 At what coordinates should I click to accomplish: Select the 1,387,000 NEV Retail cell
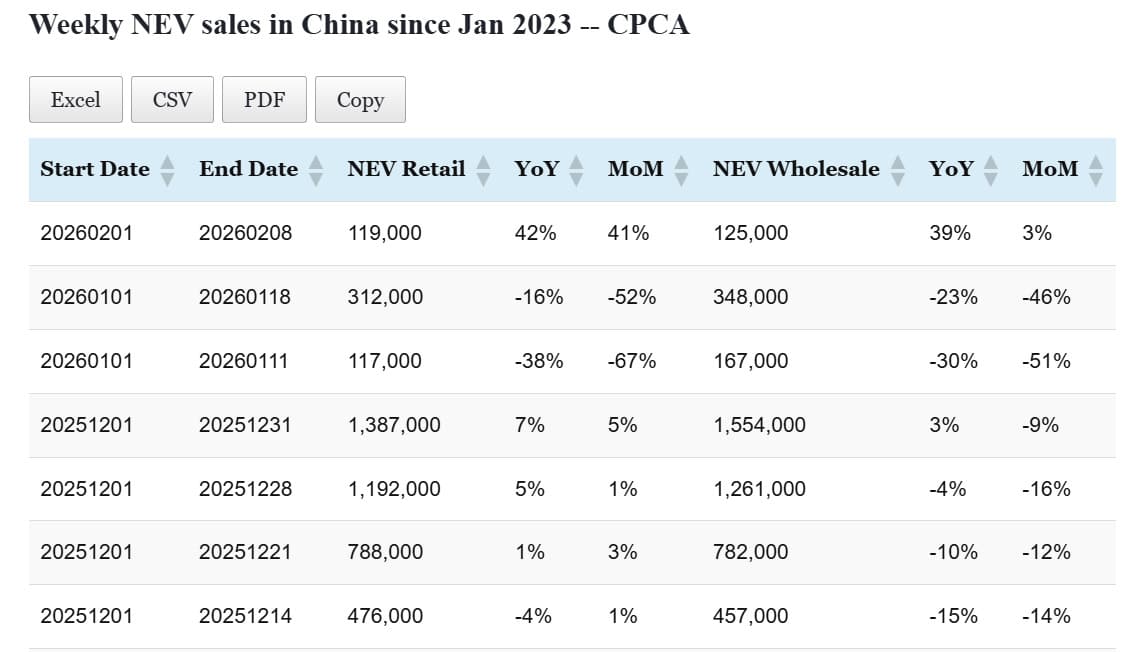pos(394,425)
